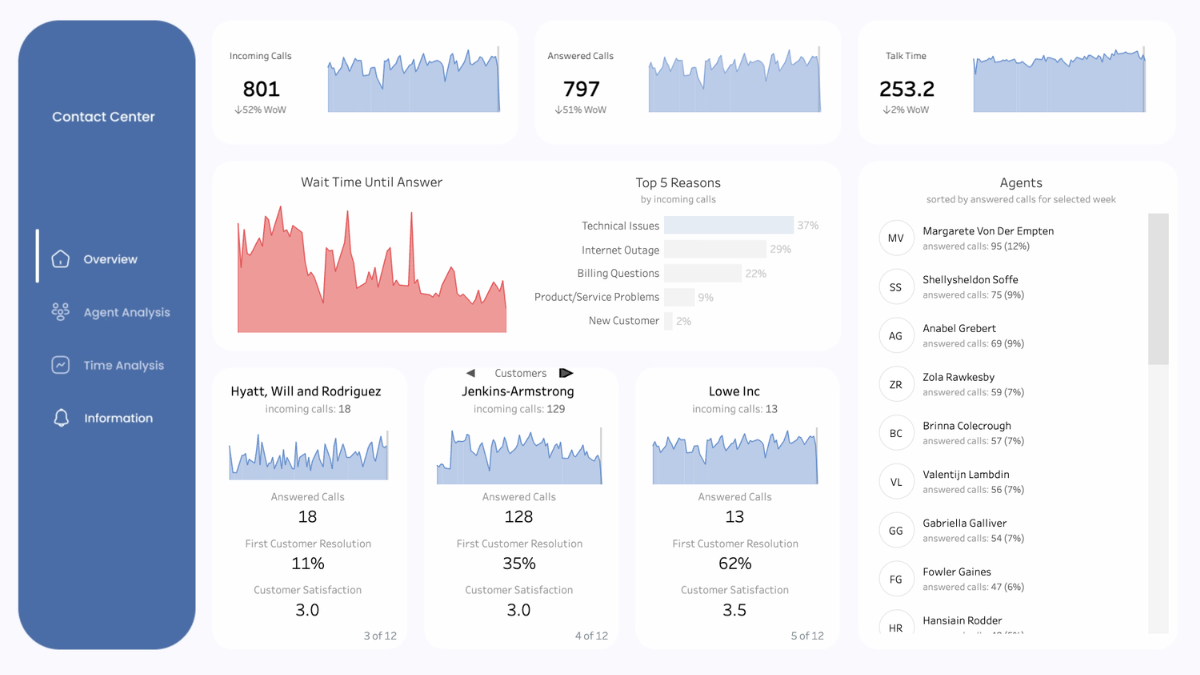
Task: Click Lowe Inc sparkline chart
Action: [x=735, y=457]
